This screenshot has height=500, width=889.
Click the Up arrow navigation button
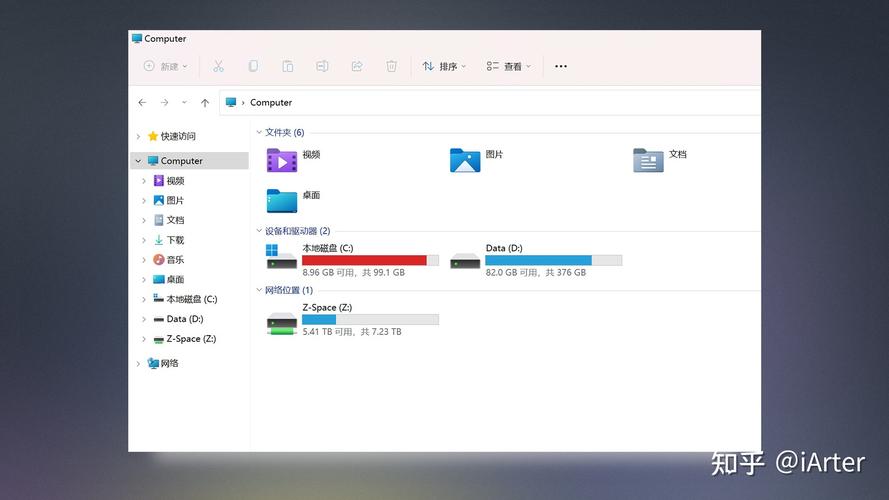point(205,102)
